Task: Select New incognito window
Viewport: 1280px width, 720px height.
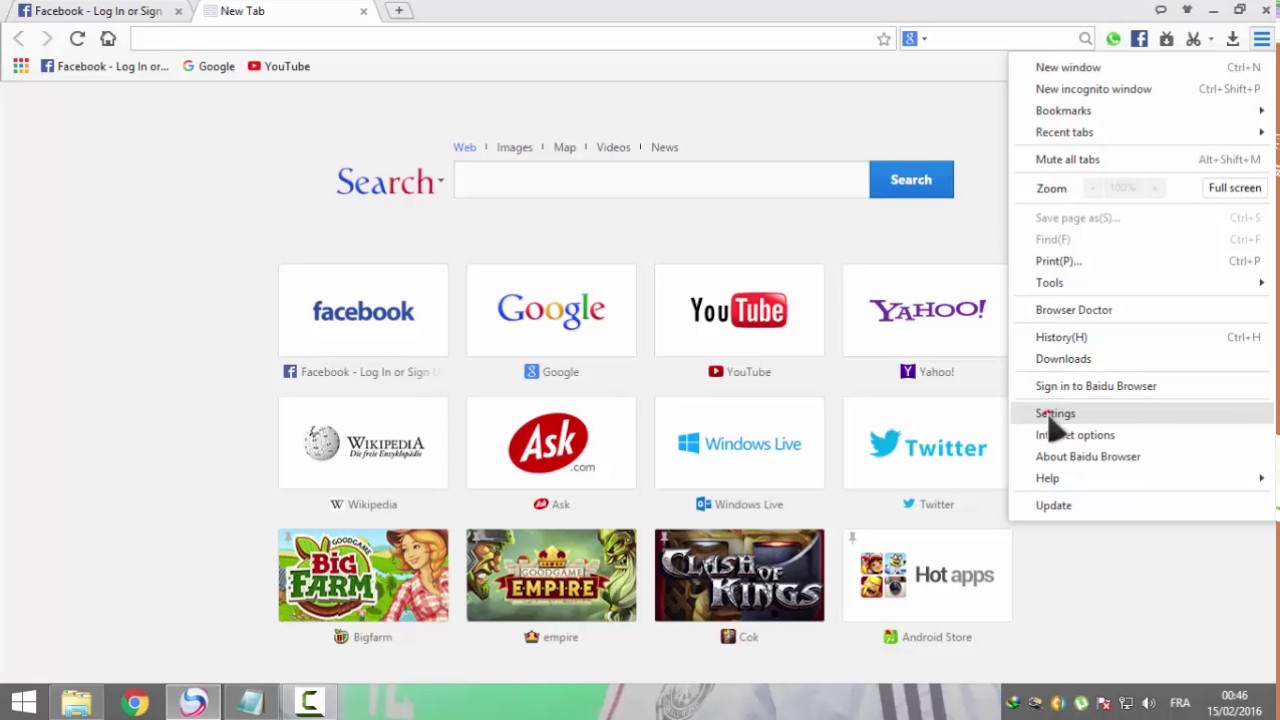Action: (x=1142, y=89)
